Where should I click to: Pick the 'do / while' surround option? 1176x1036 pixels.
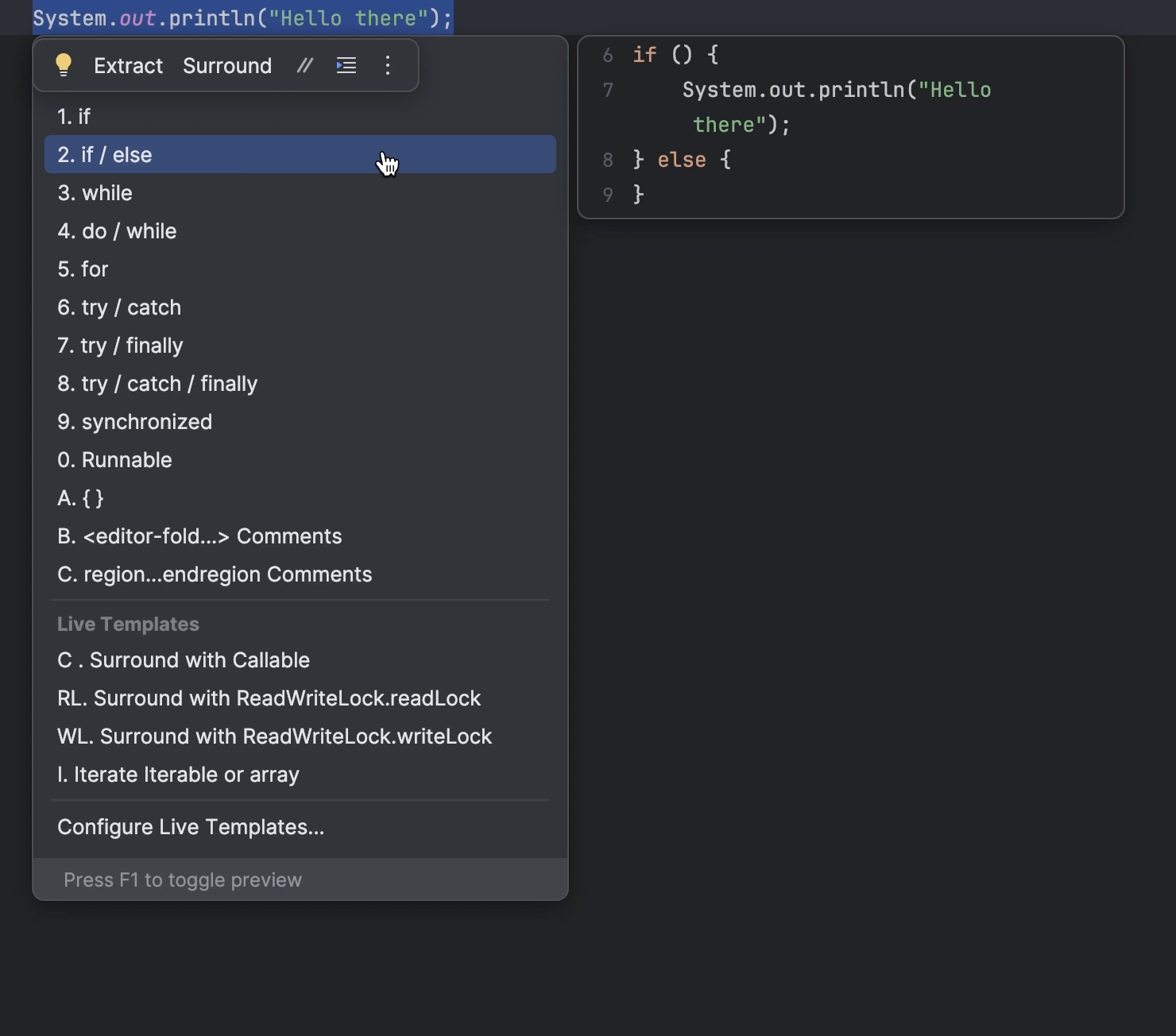[117, 231]
